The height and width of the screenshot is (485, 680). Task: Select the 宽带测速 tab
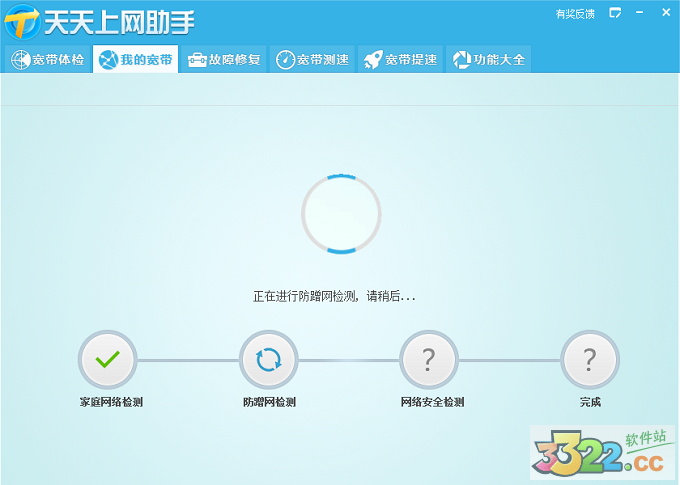(x=312, y=59)
